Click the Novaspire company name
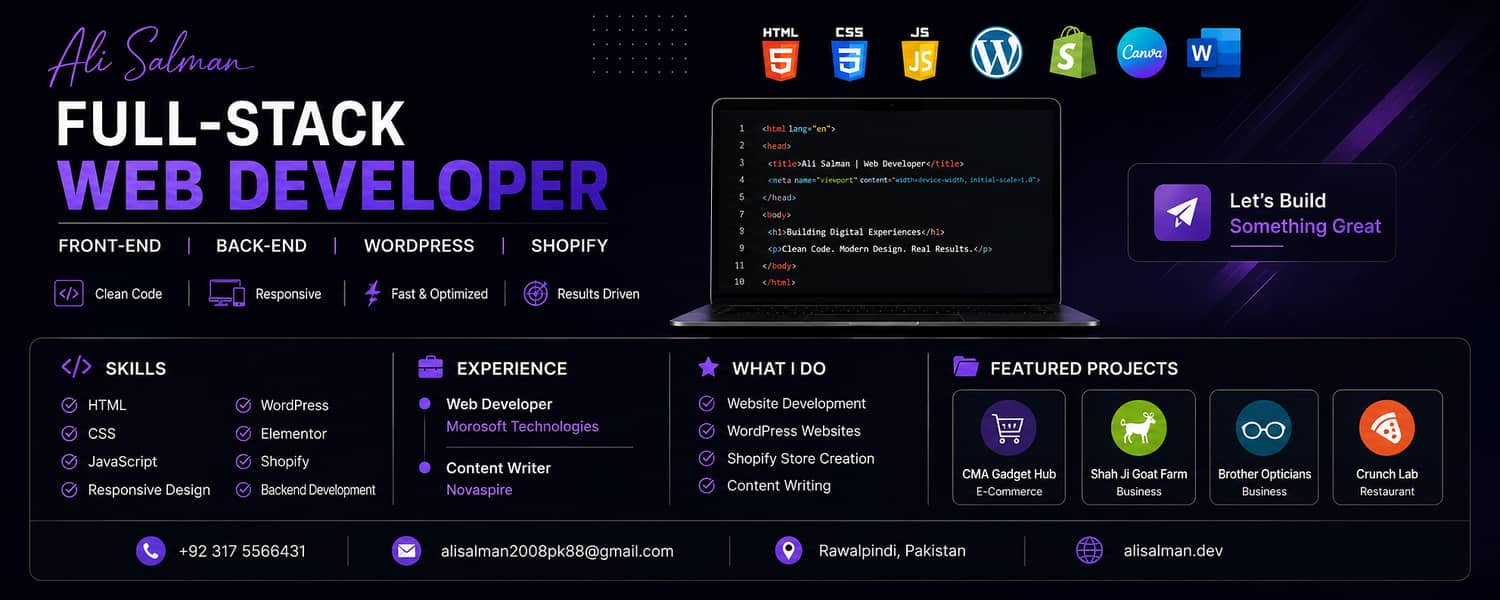This screenshot has width=1500, height=600. 479,490
